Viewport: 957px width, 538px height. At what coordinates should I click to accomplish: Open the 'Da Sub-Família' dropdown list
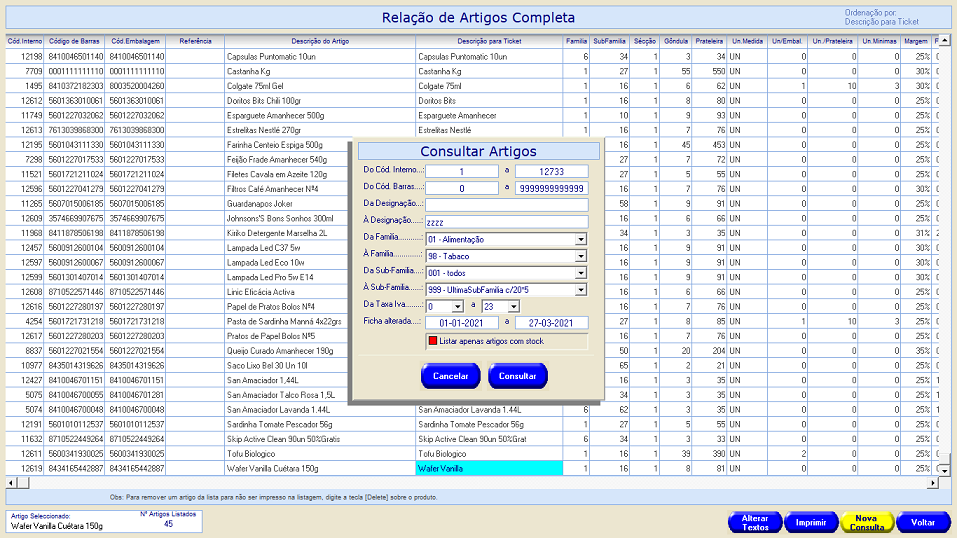point(580,273)
